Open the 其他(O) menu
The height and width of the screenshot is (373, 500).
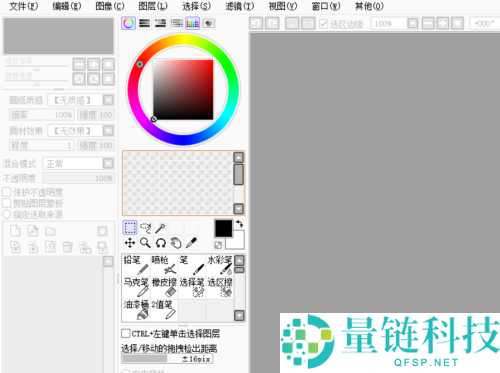click(369, 6)
